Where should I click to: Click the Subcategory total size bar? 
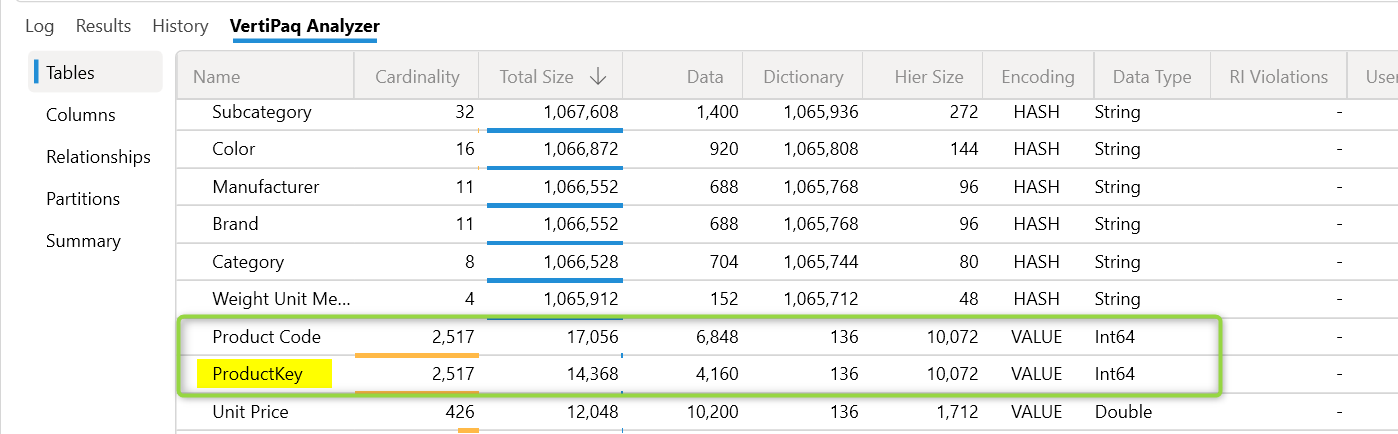coord(554,130)
